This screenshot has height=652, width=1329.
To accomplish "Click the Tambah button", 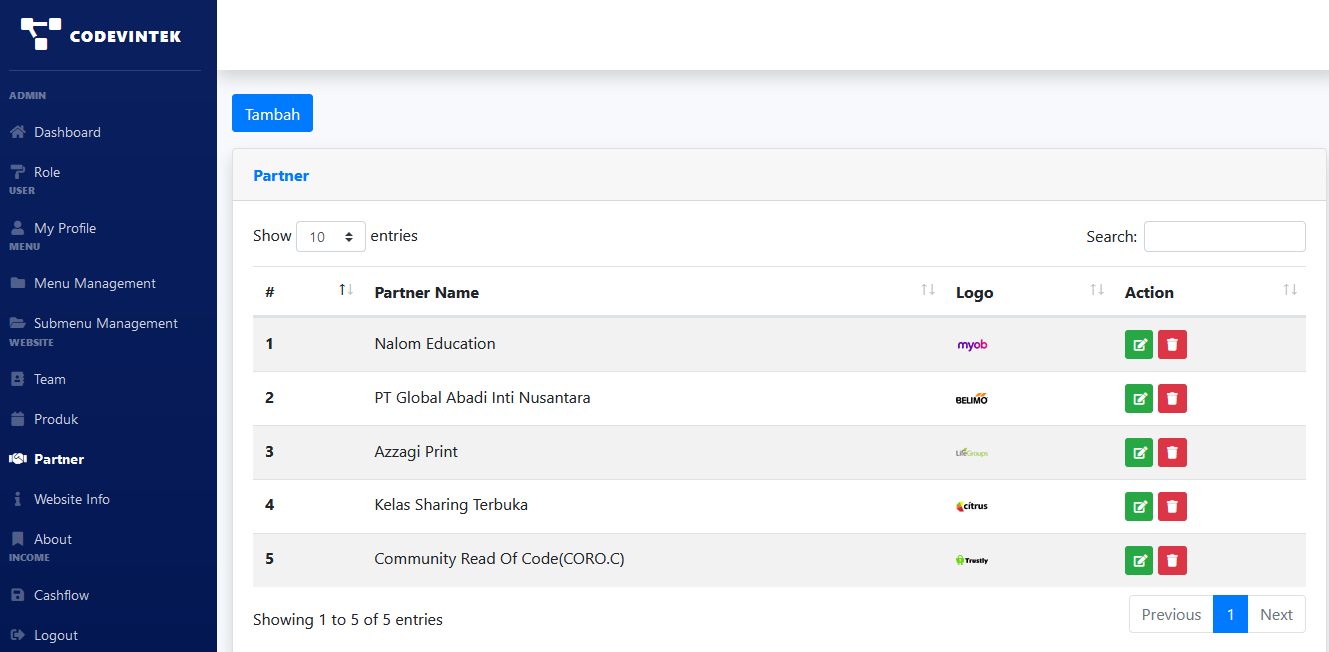I will [272, 114].
